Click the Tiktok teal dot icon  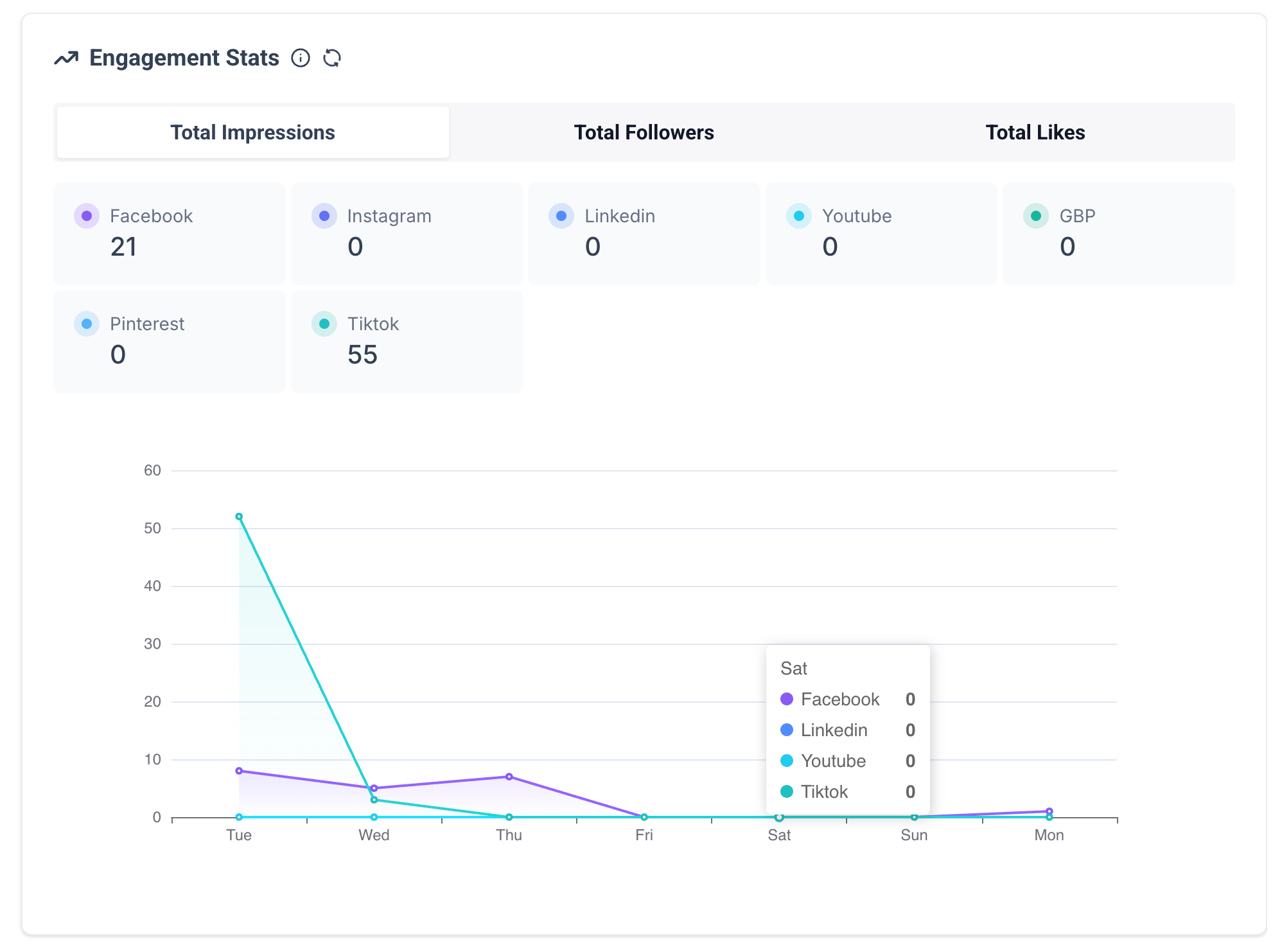324,324
